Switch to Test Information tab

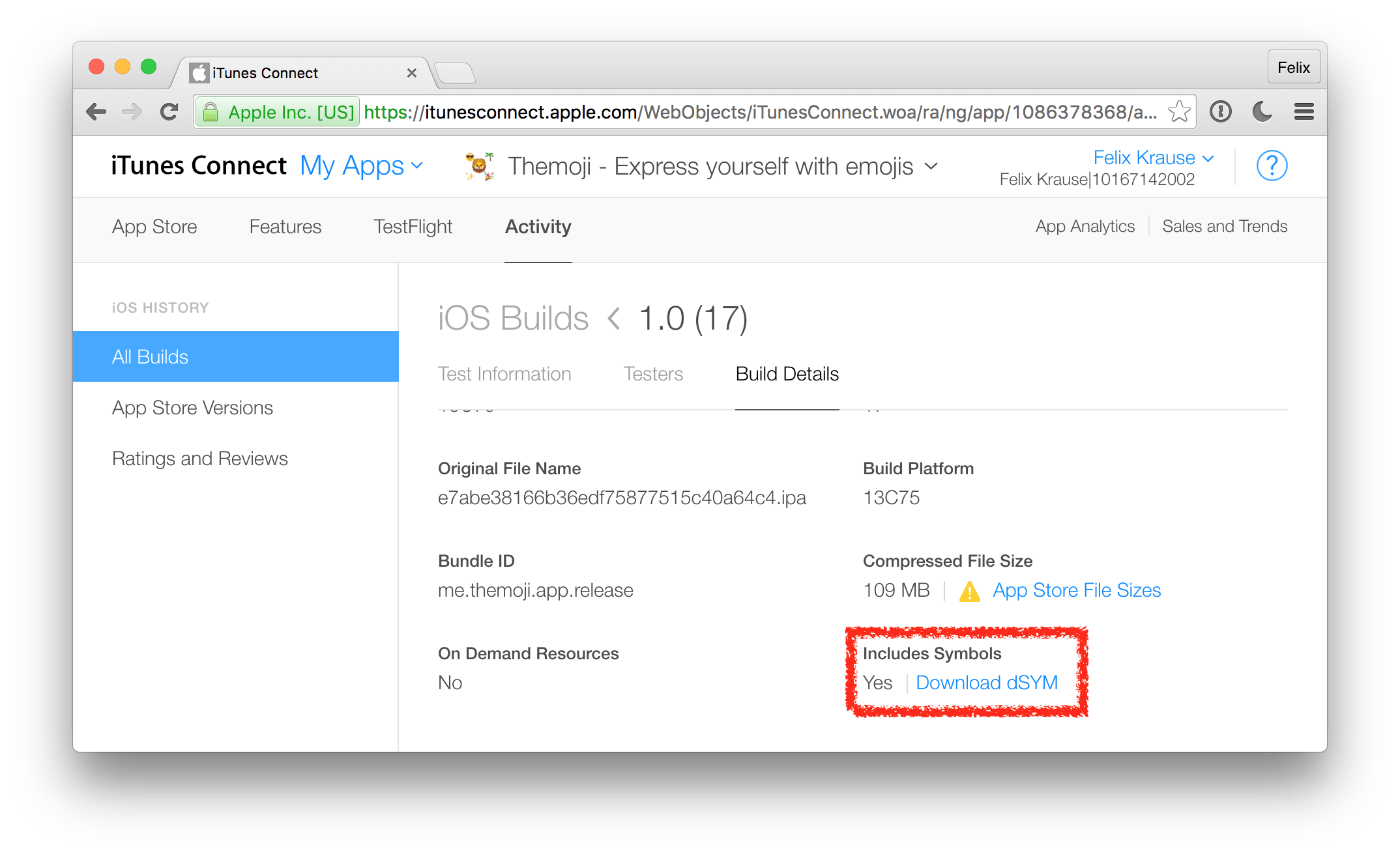click(x=504, y=374)
